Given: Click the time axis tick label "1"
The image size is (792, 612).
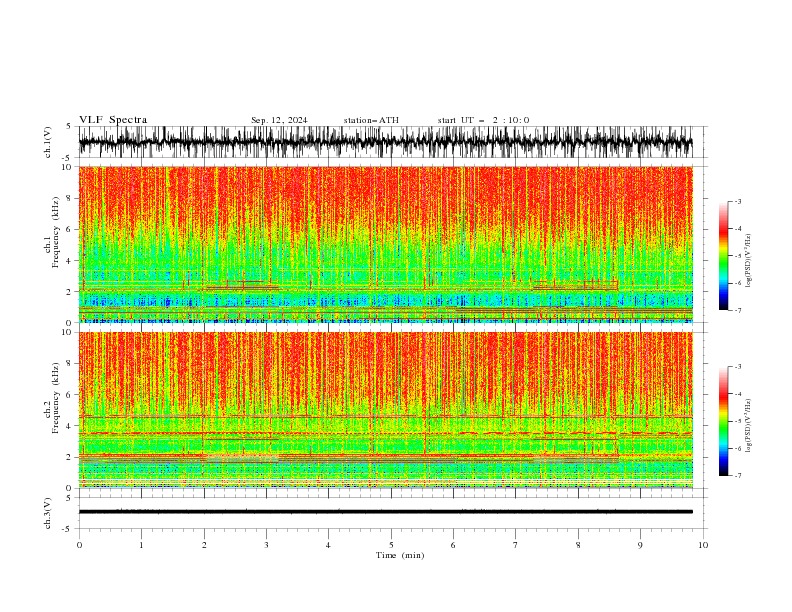Looking at the screenshot, I should (x=141, y=545).
